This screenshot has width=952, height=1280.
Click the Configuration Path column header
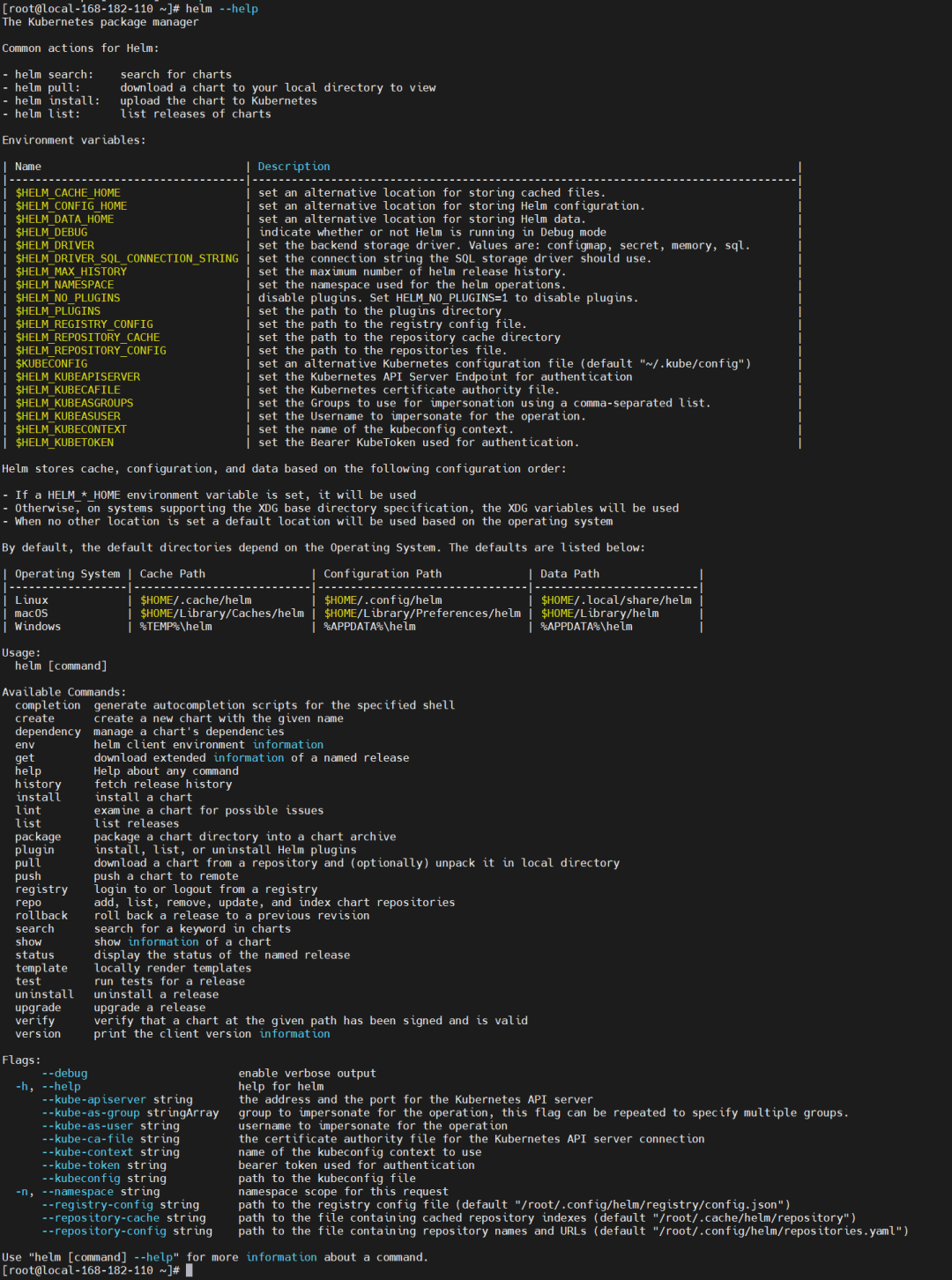(x=383, y=574)
